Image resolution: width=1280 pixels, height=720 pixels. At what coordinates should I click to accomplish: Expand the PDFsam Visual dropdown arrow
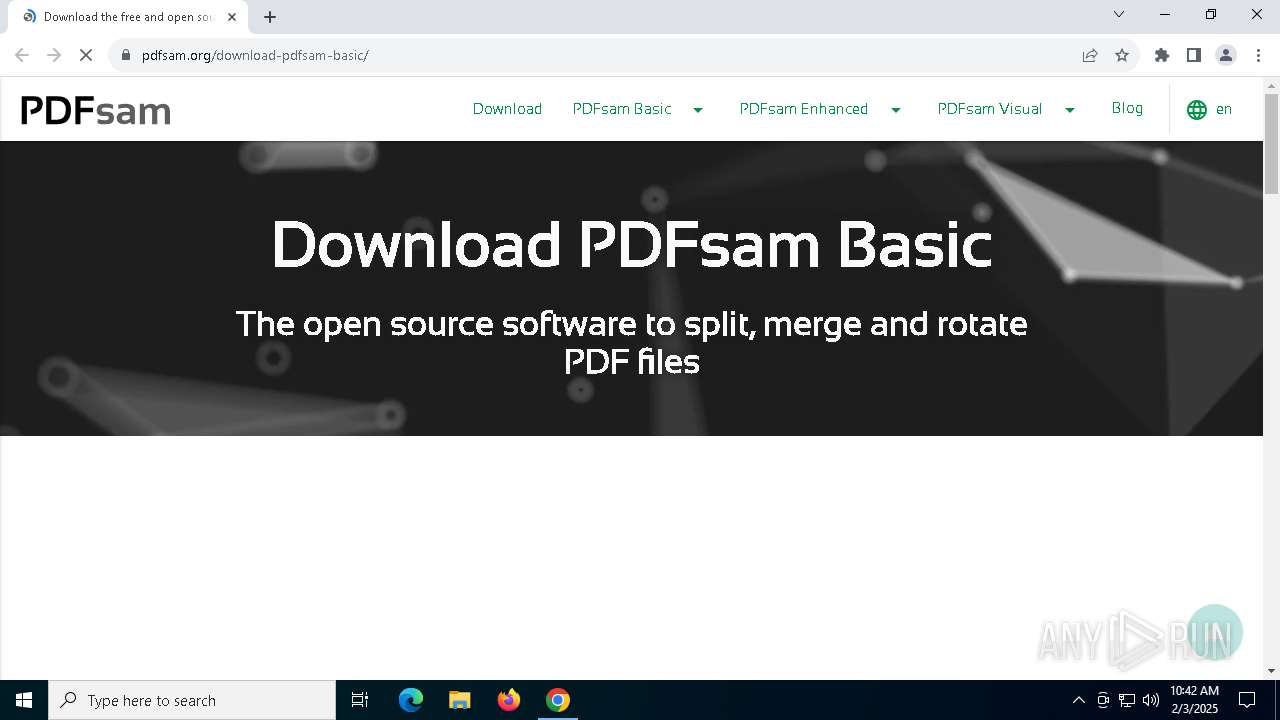[x=1070, y=110]
